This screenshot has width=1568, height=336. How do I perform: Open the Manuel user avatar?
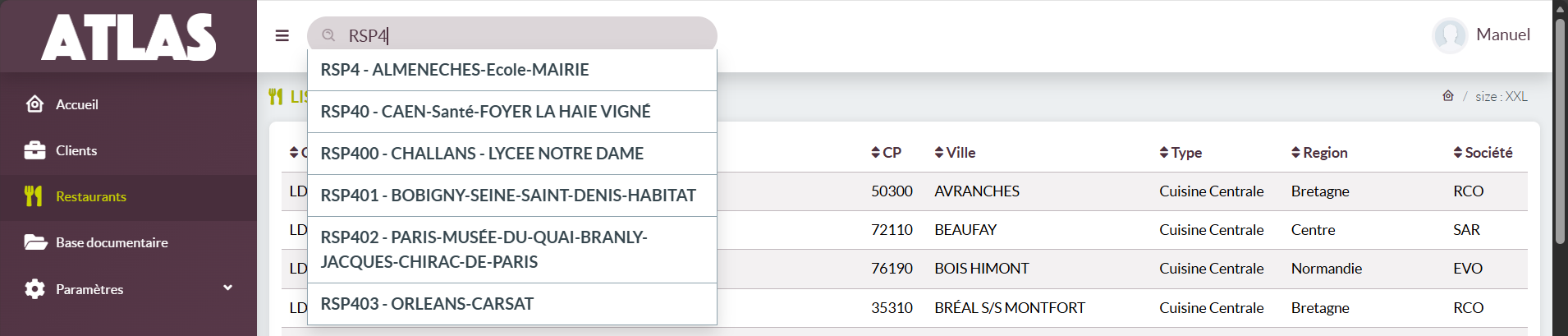1449,35
